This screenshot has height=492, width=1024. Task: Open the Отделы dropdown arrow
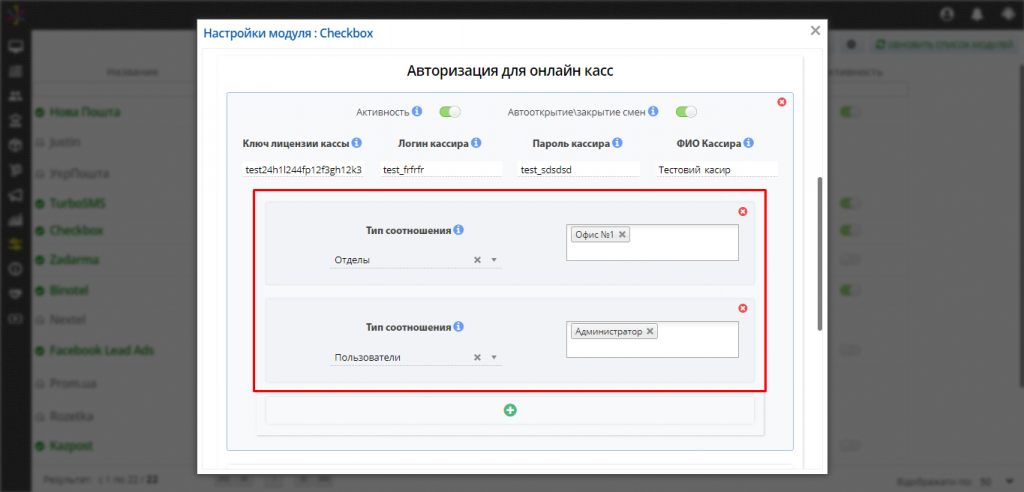click(494, 260)
